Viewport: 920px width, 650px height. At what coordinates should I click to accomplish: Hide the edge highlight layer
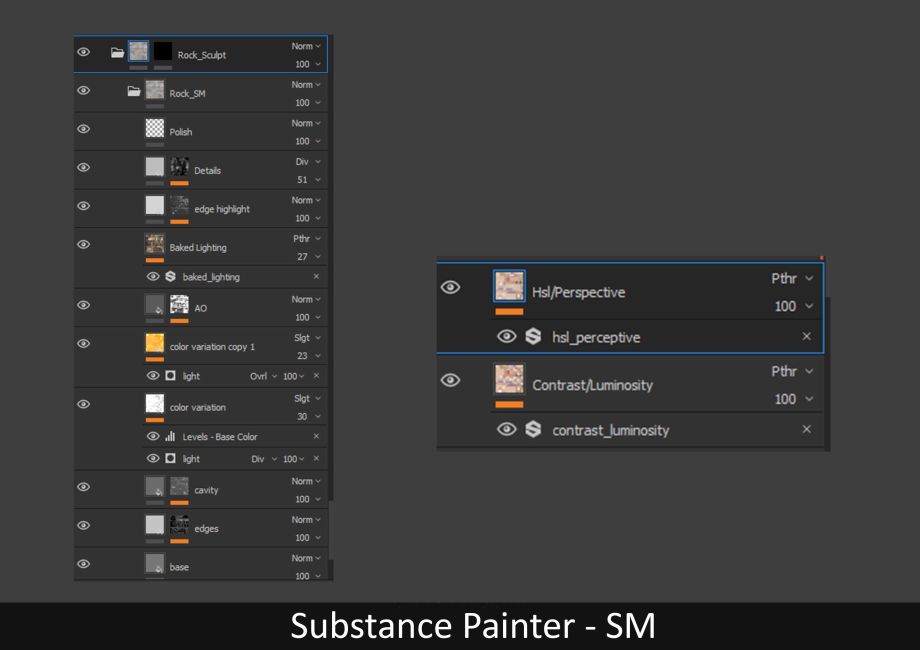coord(83,206)
